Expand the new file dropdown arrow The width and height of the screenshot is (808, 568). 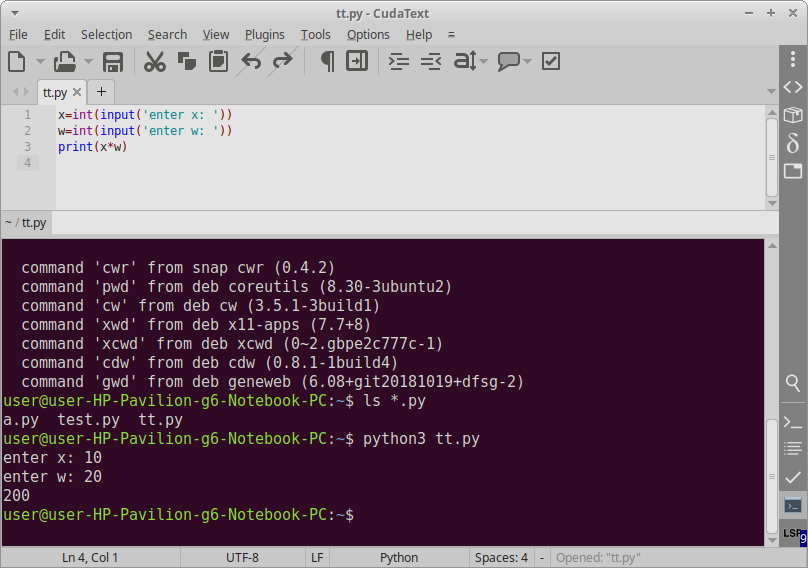point(40,62)
